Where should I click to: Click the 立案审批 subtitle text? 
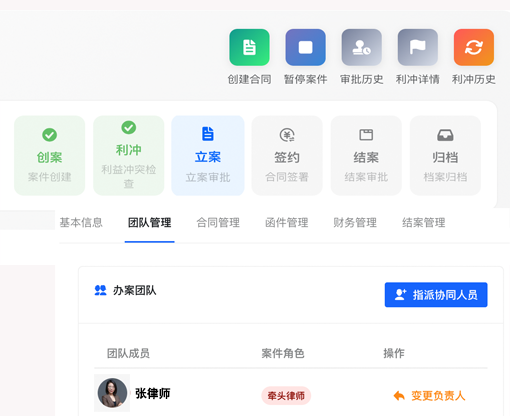coord(208,177)
